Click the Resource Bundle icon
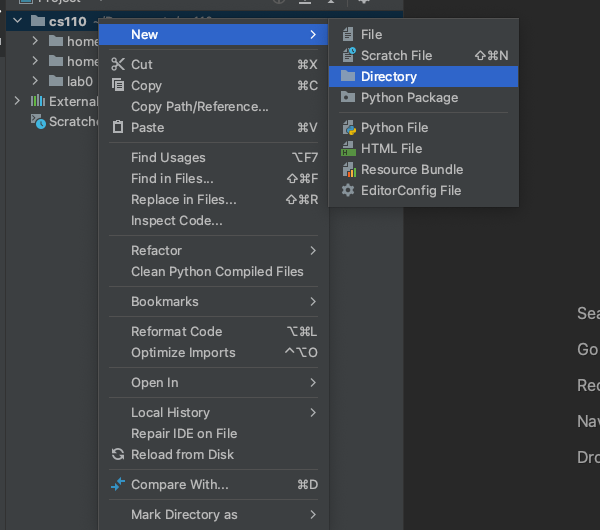The width and height of the screenshot is (600, 530). click(x=349, y=170)
